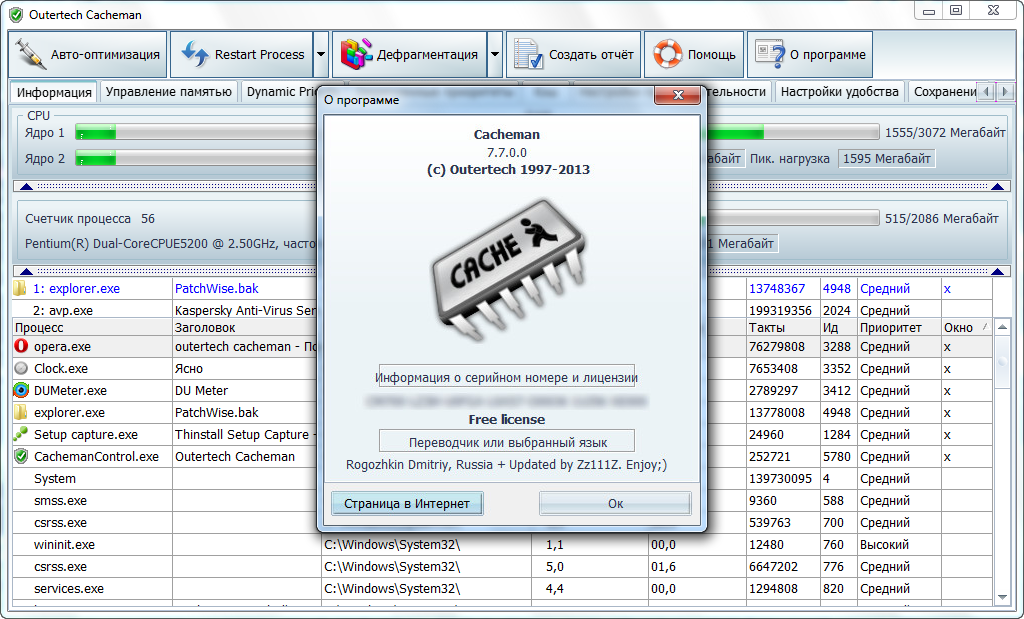1024x619 pixels.
Task: Select the '1: explorer.exe' pinned row
Action: [502, 289]
